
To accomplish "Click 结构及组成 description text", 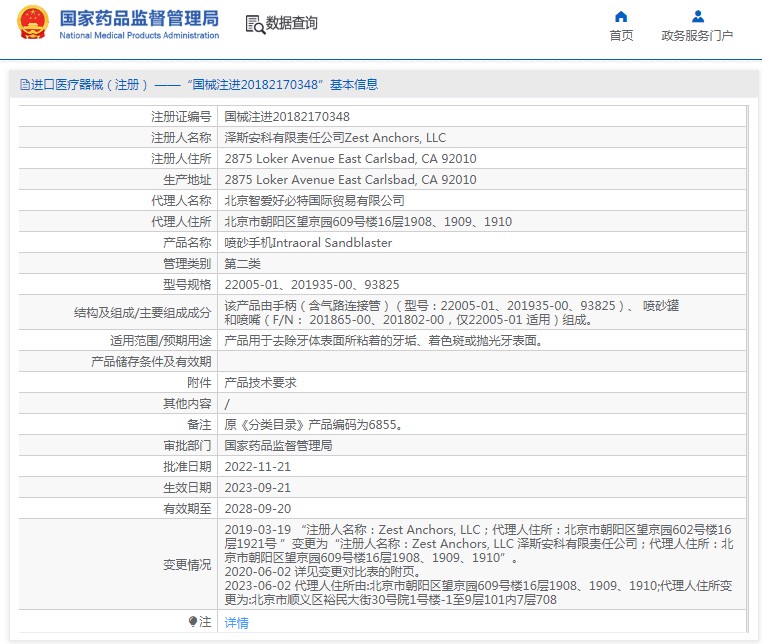I will click(451, 313).
